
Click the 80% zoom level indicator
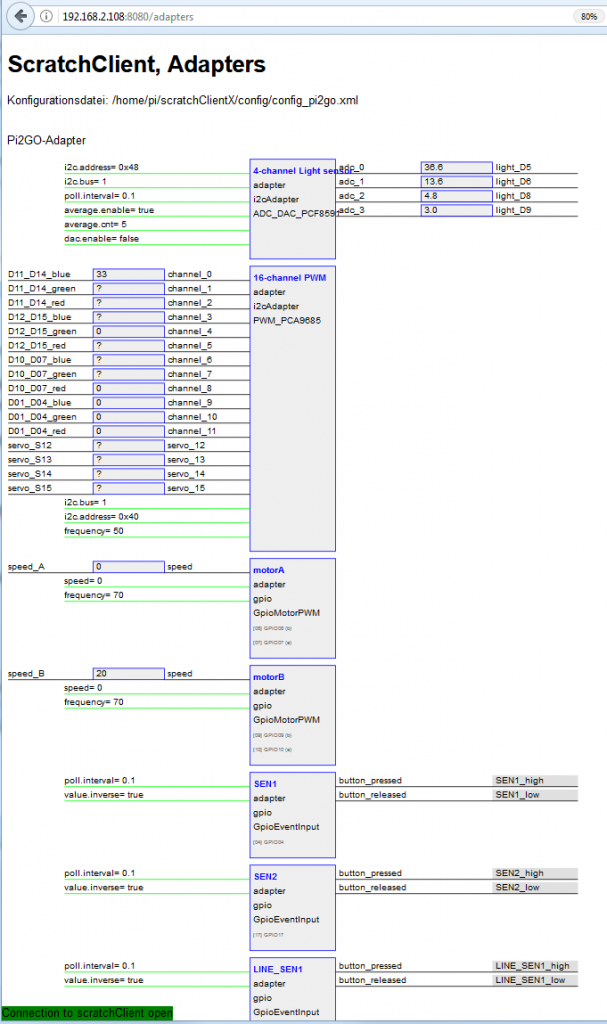[x=586, y=17]
